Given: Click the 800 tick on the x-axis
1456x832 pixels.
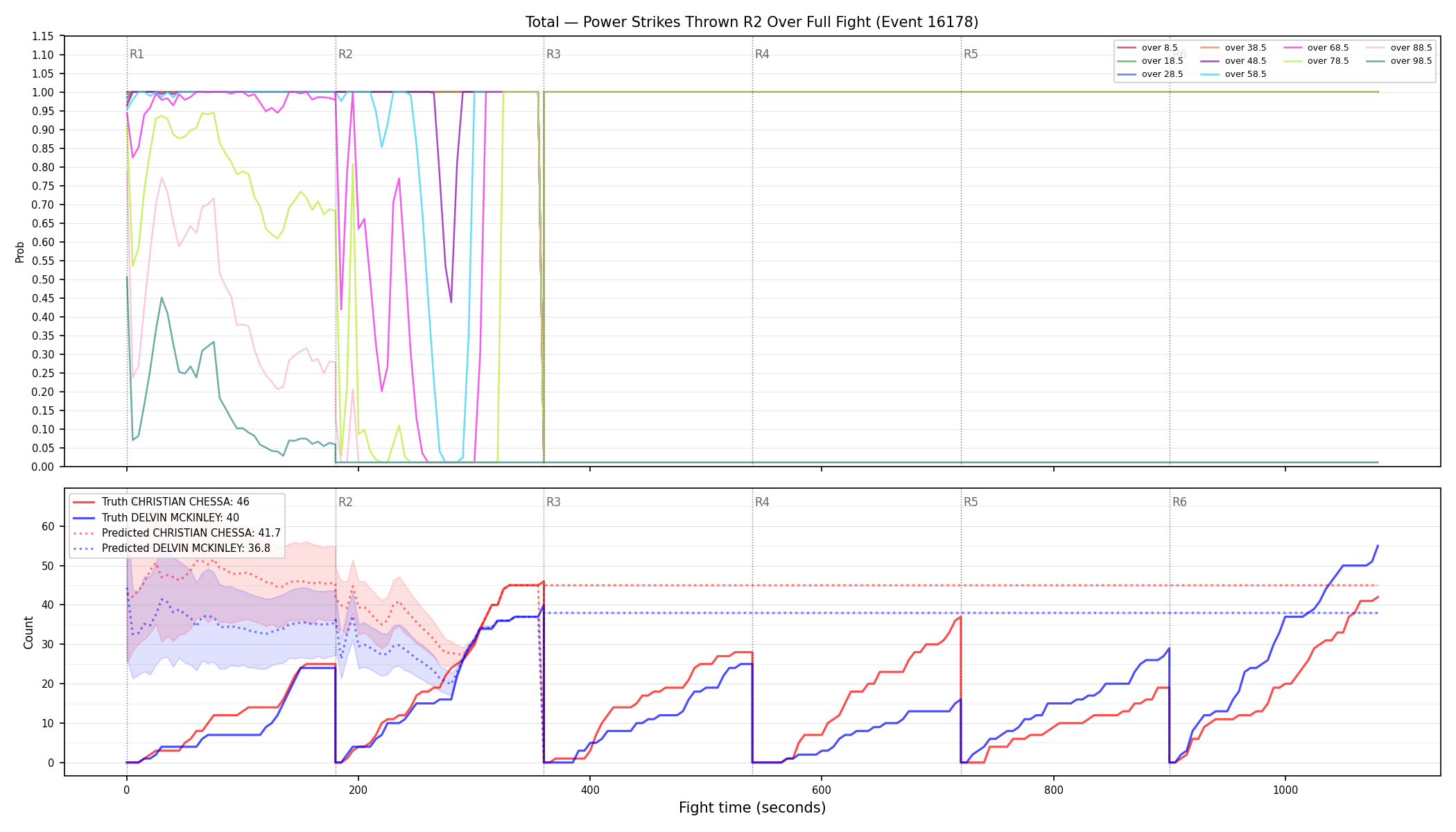Looking at the screenshot, I should [1053, 790].
